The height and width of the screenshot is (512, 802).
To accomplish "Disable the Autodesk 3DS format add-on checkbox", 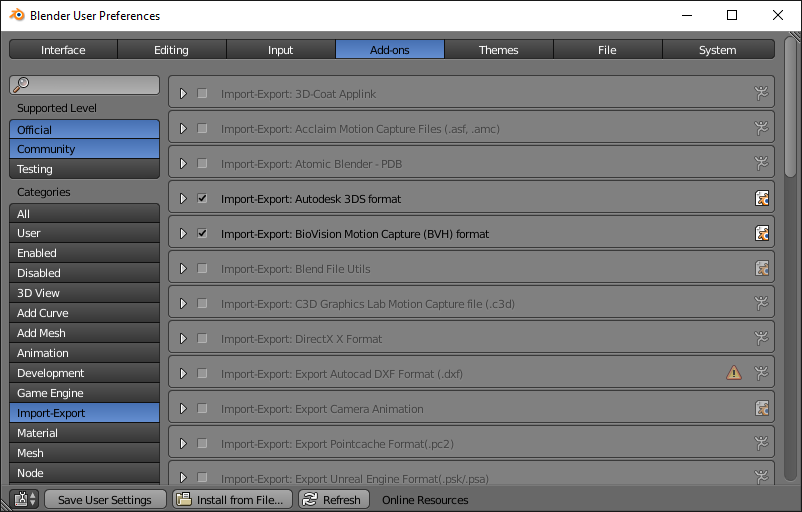I will (x=203, y=198).
